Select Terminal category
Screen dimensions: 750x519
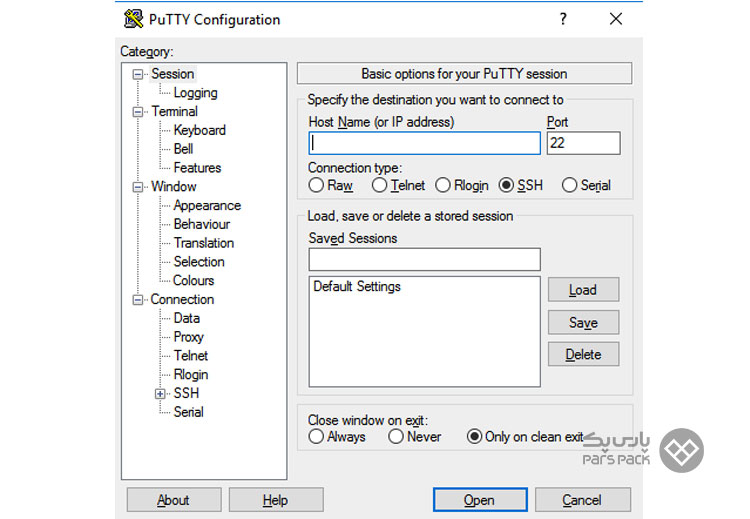click(175, 111)
